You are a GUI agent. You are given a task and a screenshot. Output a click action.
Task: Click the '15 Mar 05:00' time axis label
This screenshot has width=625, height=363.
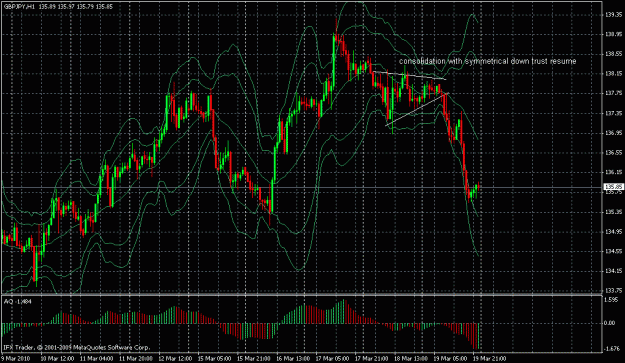(x=214, y=359)
